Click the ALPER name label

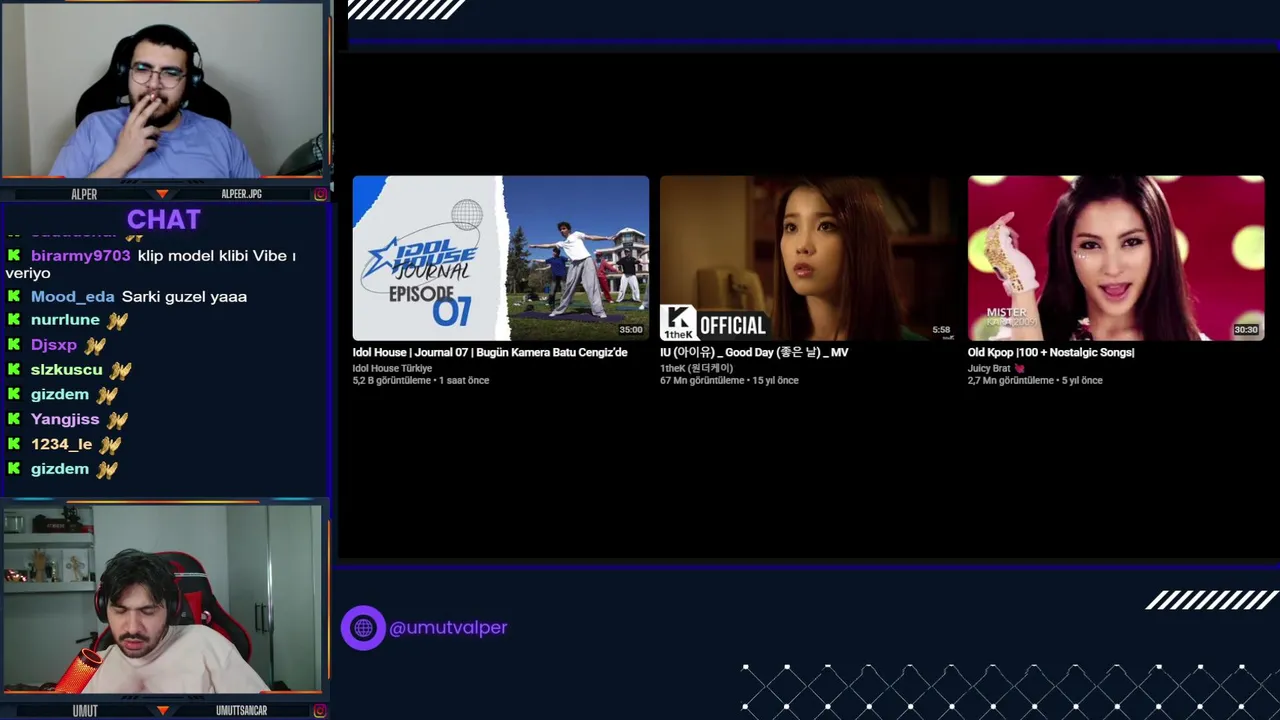[84, 194]
